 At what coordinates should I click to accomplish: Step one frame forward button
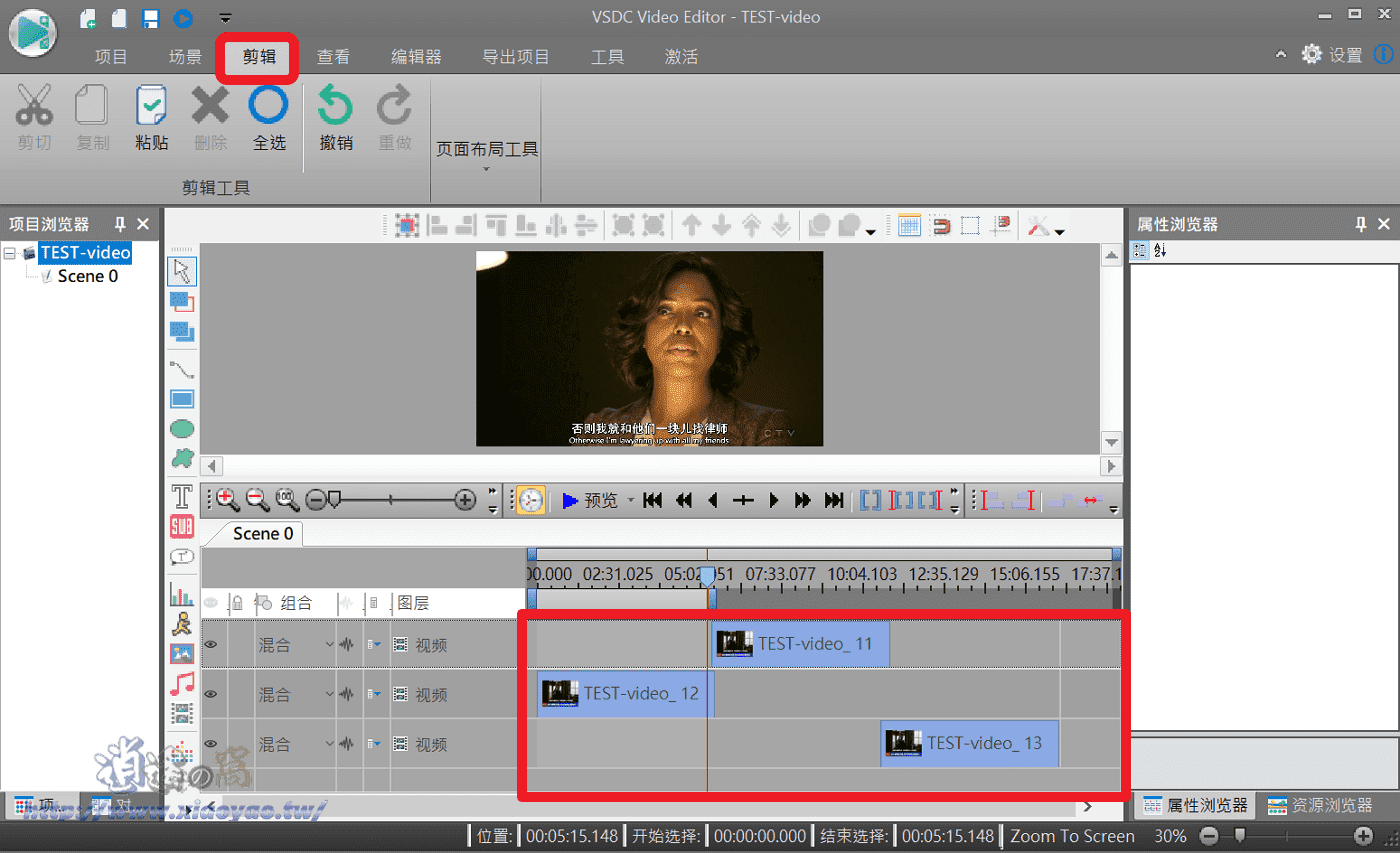coord(773,500)
